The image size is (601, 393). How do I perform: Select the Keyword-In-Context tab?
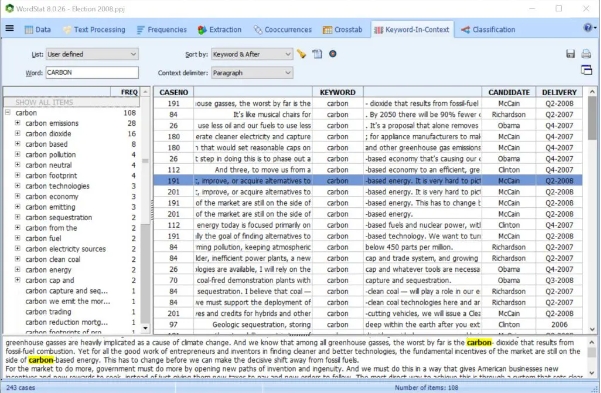(412, 30)
